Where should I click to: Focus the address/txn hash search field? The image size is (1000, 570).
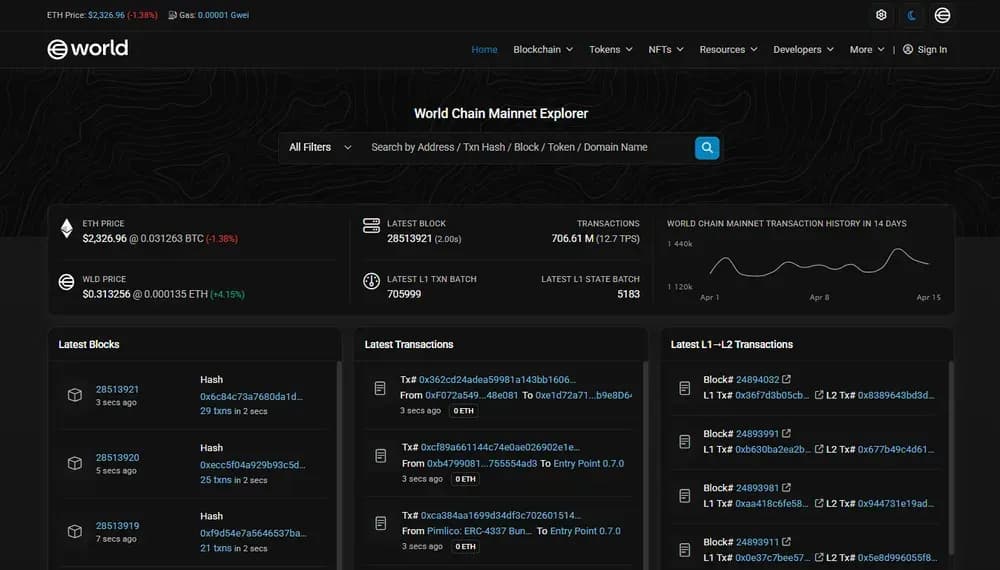click(526, 147)
